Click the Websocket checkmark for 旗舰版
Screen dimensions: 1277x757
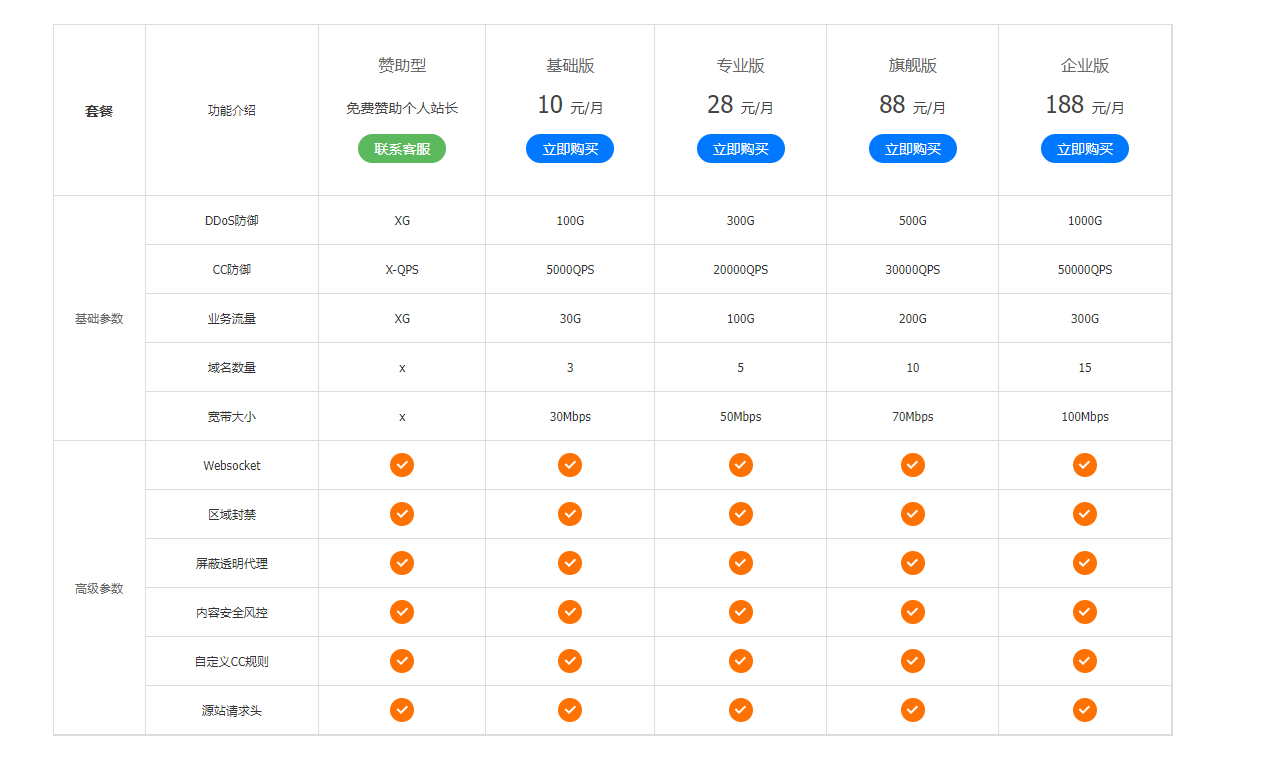pos(913,465)
